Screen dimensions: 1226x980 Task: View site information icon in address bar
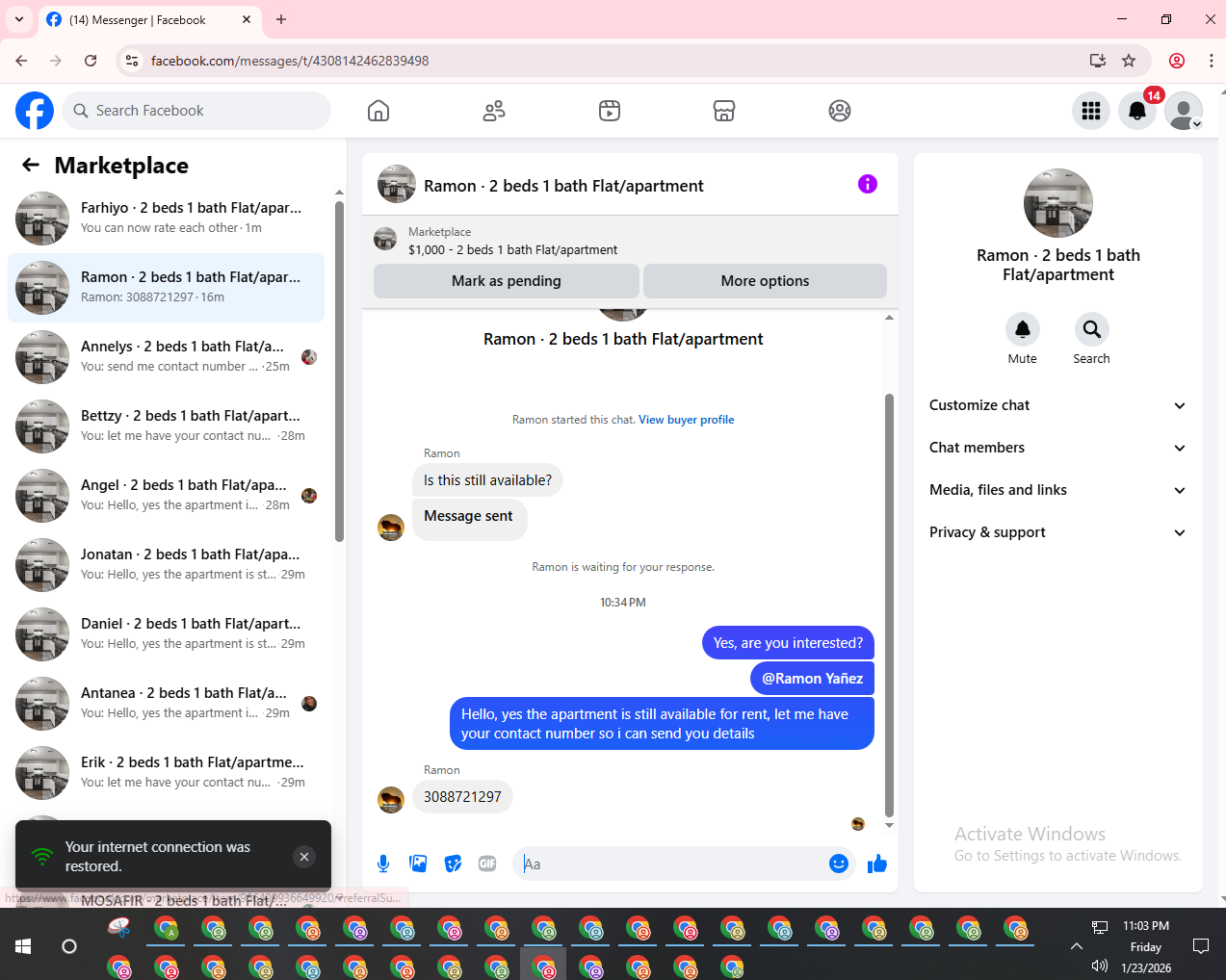132,61
